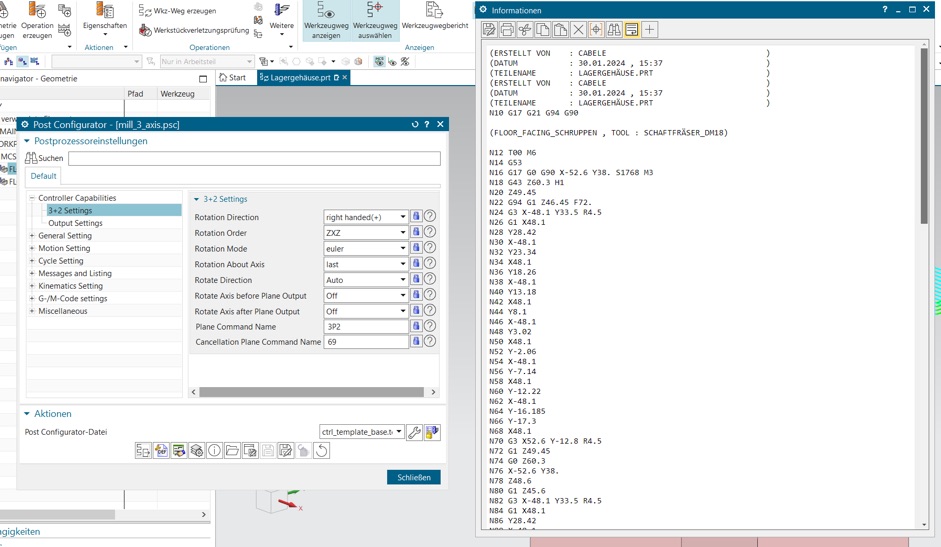This screenshot has width=941, height=547.
Task: Click the undo arrow icon in Aktionen
Action: pos(322,450)
